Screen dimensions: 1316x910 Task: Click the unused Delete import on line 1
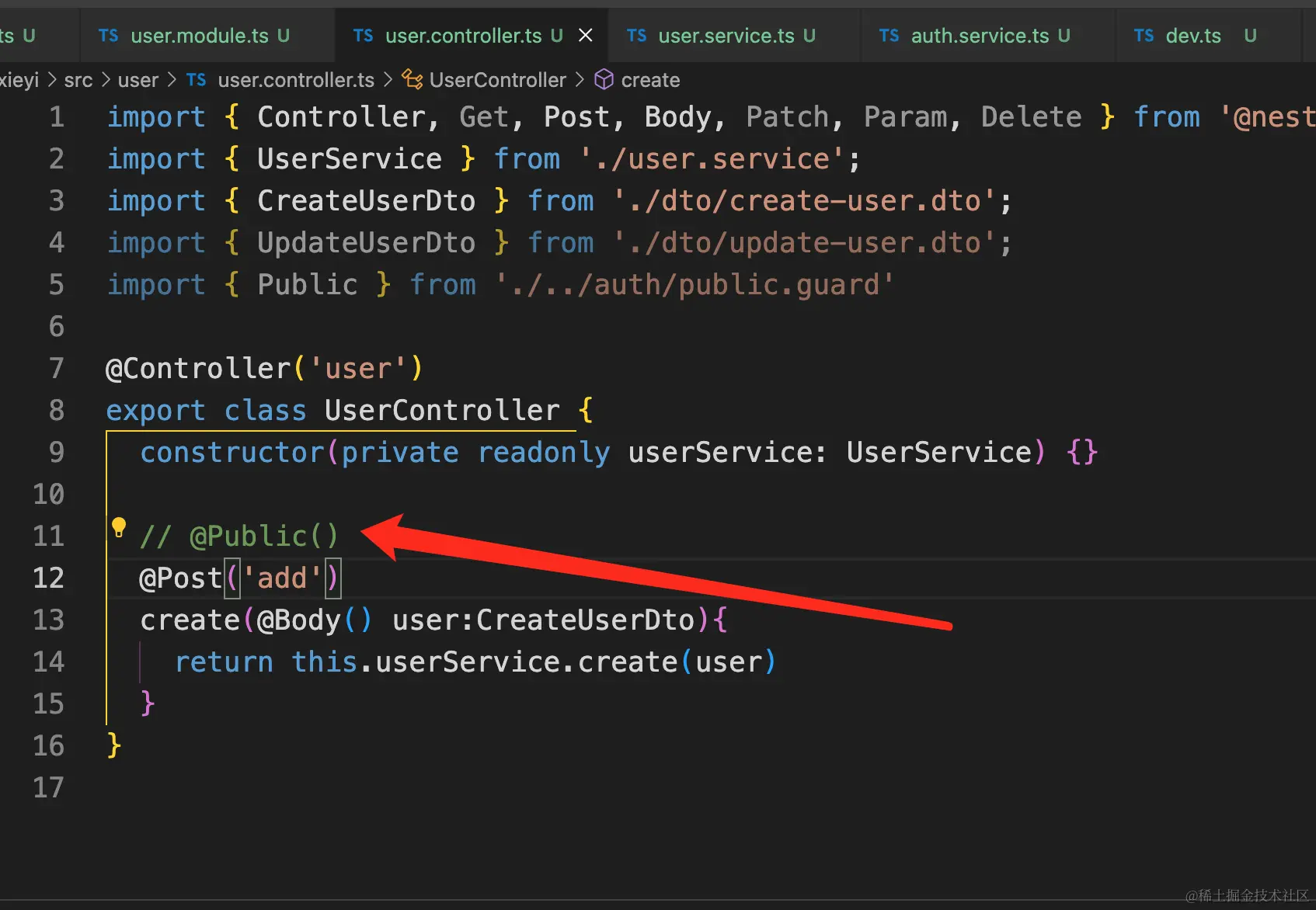coord(1032,117)
